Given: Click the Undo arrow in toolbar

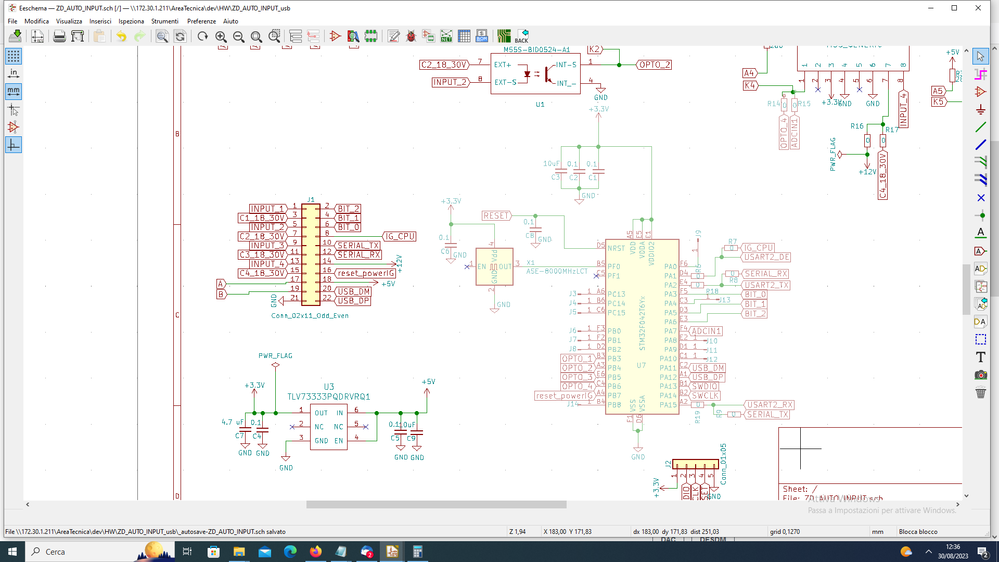Looking at the screenshot, I should click(x=121, y=37).
